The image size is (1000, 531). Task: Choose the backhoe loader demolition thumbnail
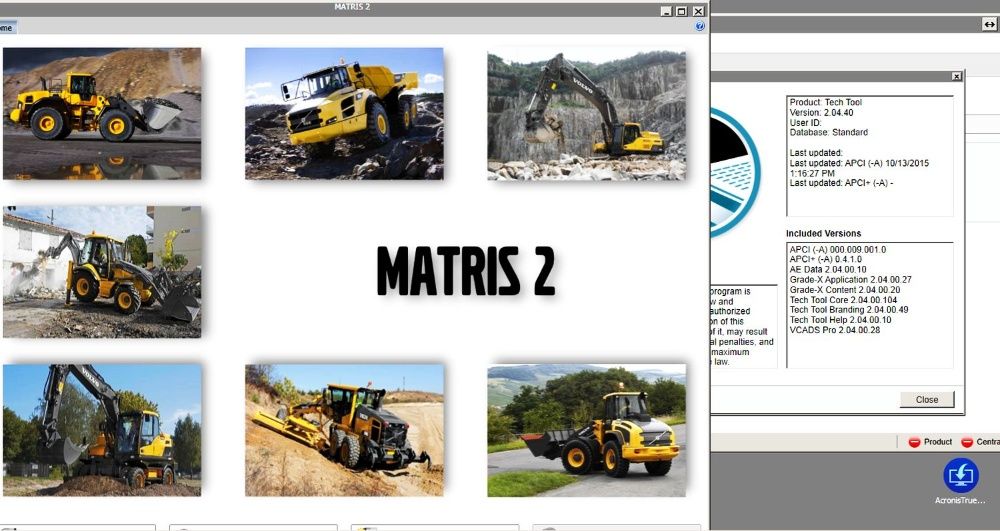[x=102, y=272]
